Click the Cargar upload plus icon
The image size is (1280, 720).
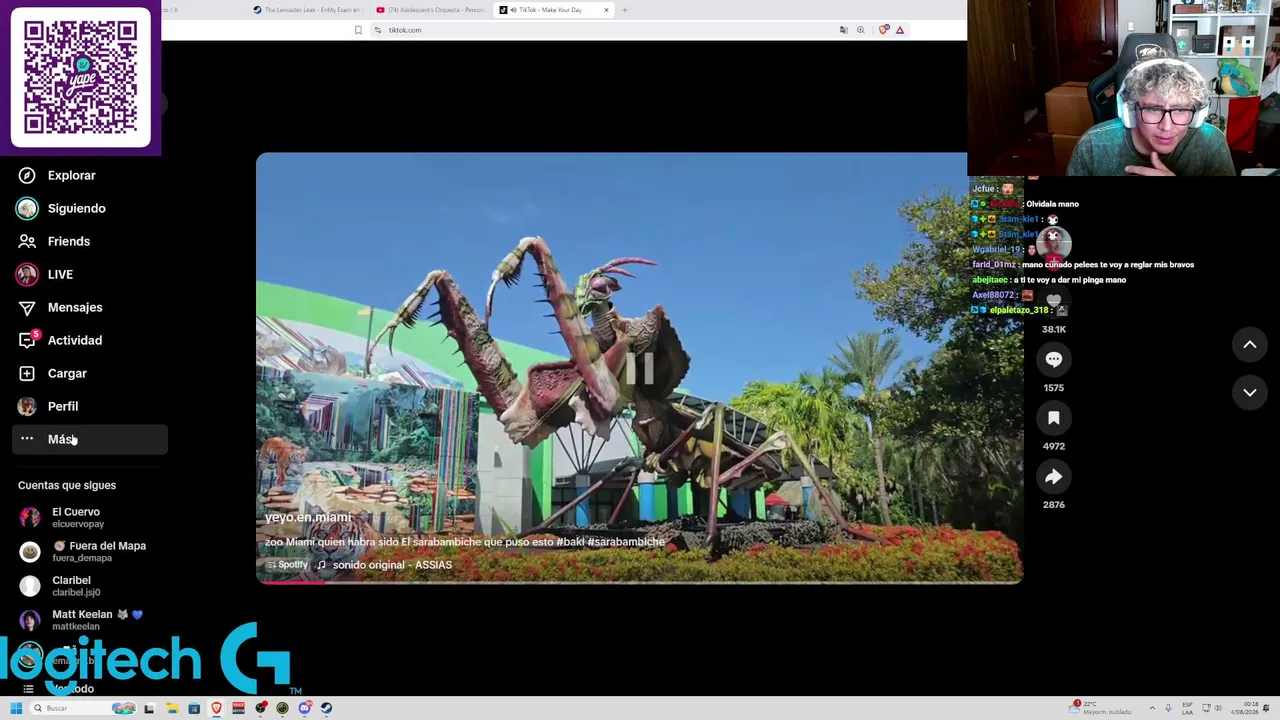point(27,373)
